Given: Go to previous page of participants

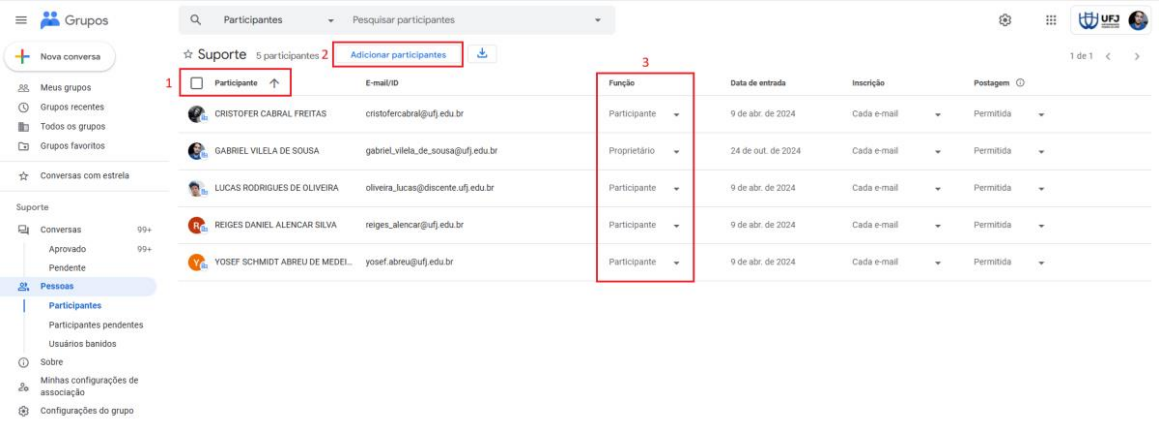Looking at the screenshot, I should (1107, 56).
